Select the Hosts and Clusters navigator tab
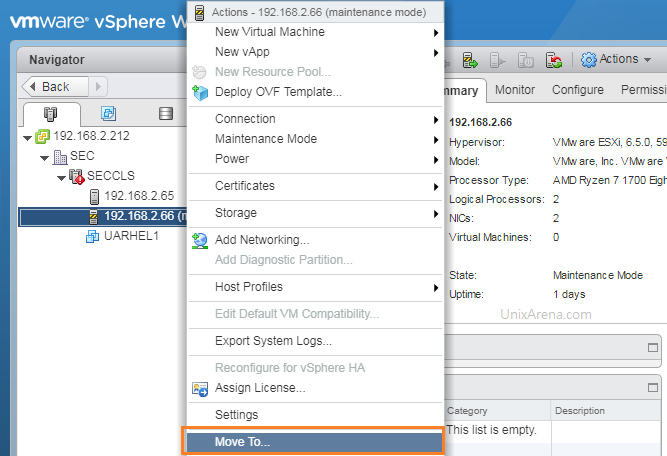Image resolution: width=667 pixels, height=456 pixels. coord(51,114)
